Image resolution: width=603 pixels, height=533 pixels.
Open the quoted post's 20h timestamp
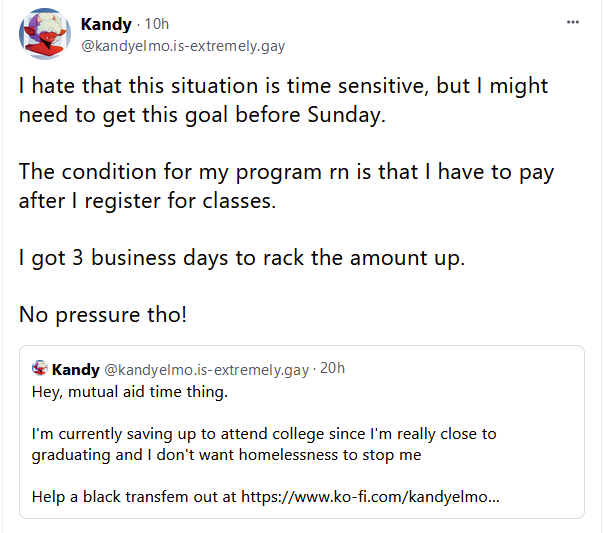[x=332, y=368]
